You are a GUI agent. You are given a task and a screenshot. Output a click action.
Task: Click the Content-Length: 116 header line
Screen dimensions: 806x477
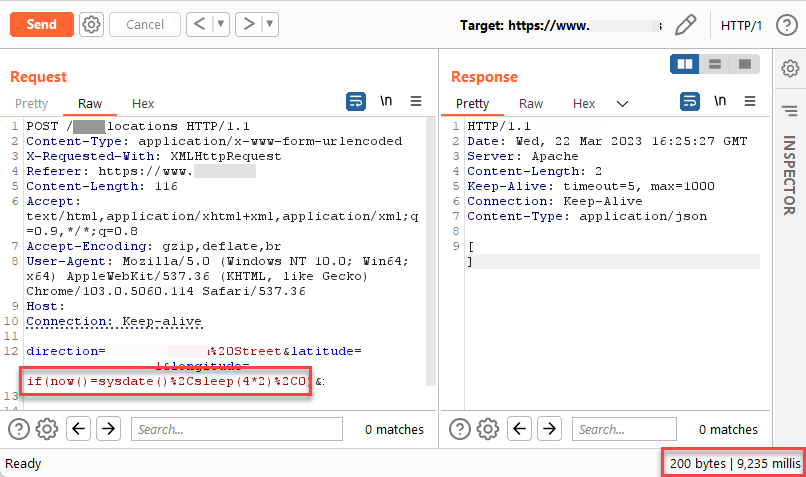pyautogui.click(x=102, y=187)
